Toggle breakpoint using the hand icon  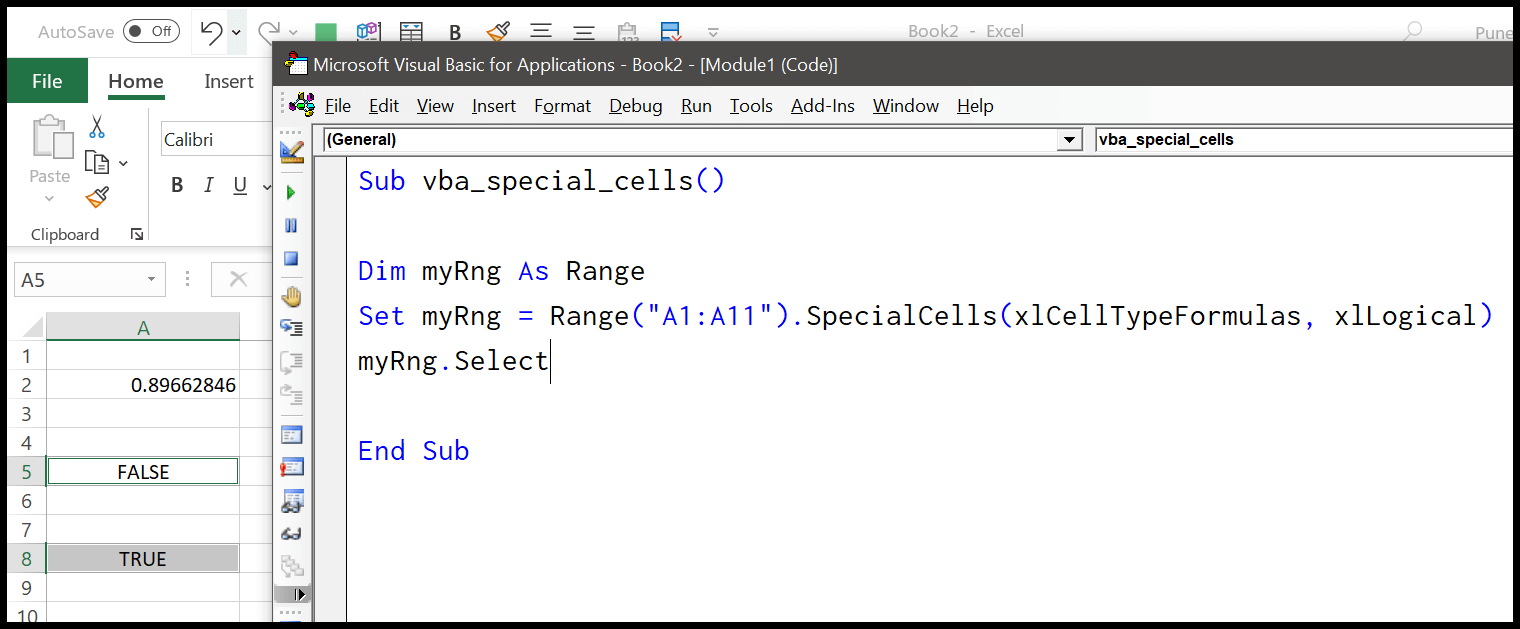pyautogui.click(x=292, y=296)
